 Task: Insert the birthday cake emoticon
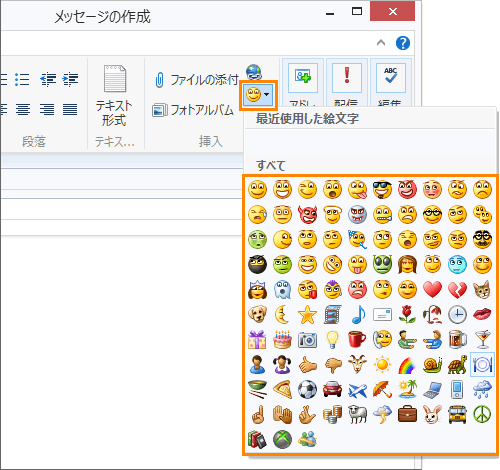coord(282,339)
